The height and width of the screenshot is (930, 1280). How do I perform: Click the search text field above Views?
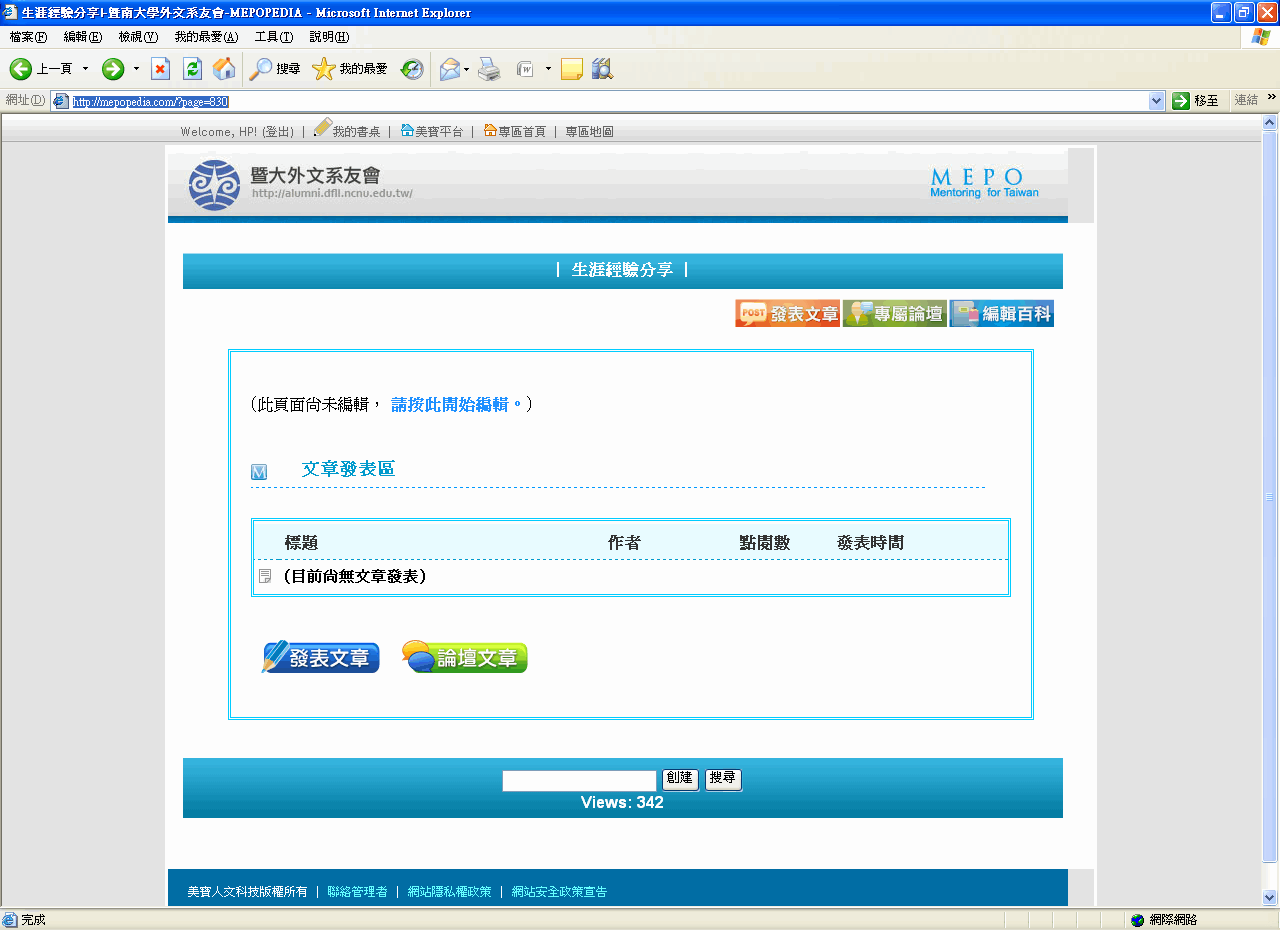click(579, 780)
